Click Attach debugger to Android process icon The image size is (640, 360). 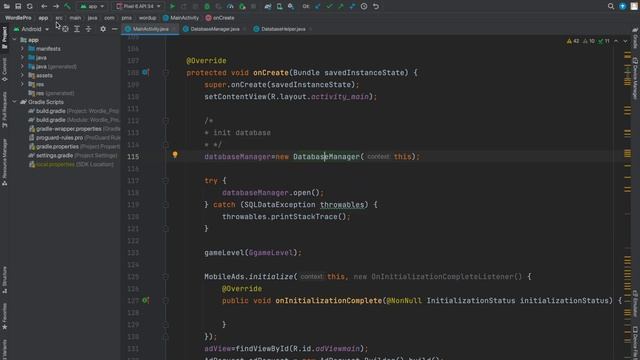pyautogui.click(x=242, y=7)
